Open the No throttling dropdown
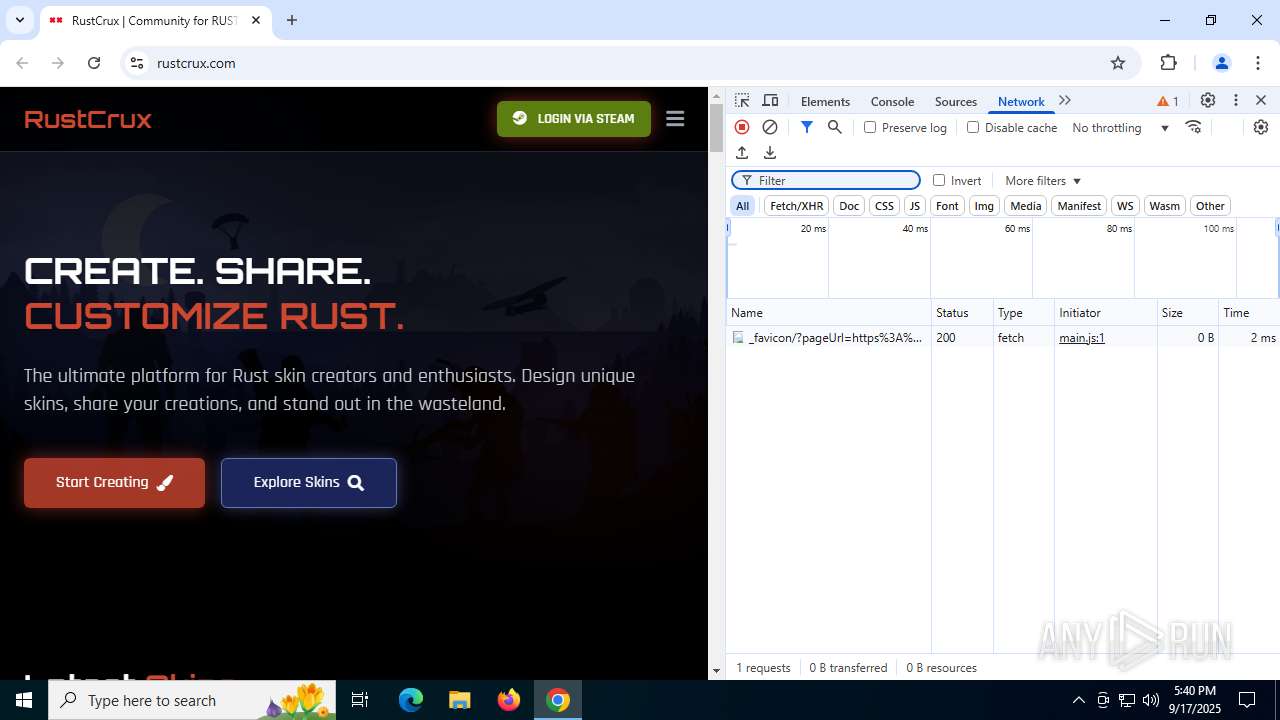The height and width of the screenshot is (720, 1280). (x=1120, y=128)
